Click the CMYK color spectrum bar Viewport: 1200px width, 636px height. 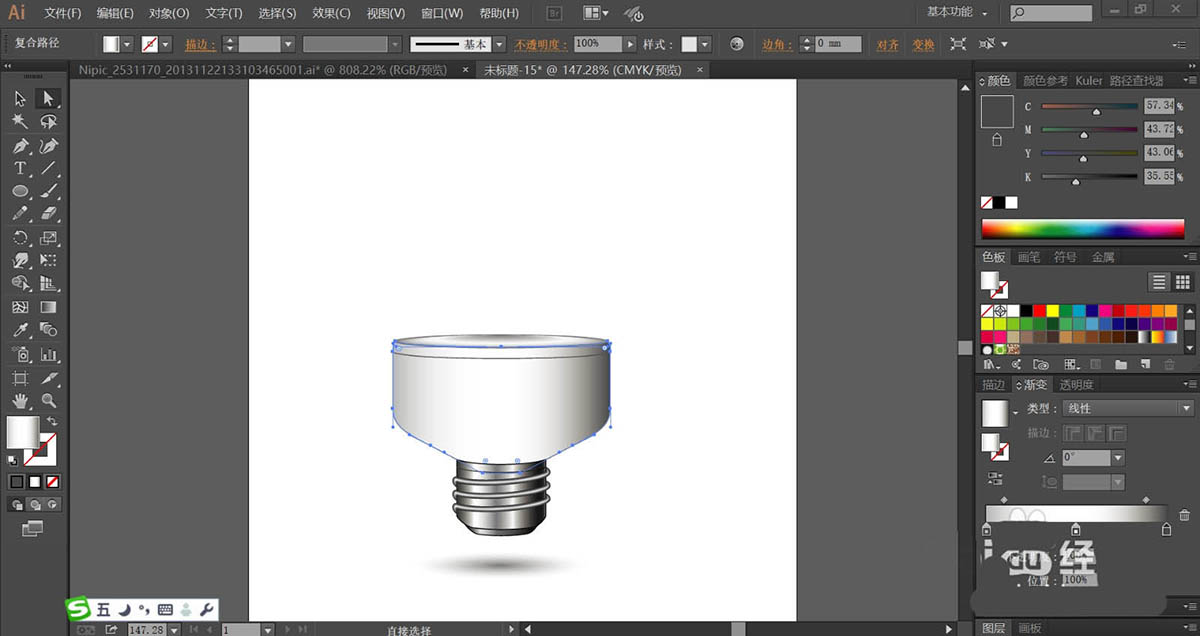click(1083, 229)
